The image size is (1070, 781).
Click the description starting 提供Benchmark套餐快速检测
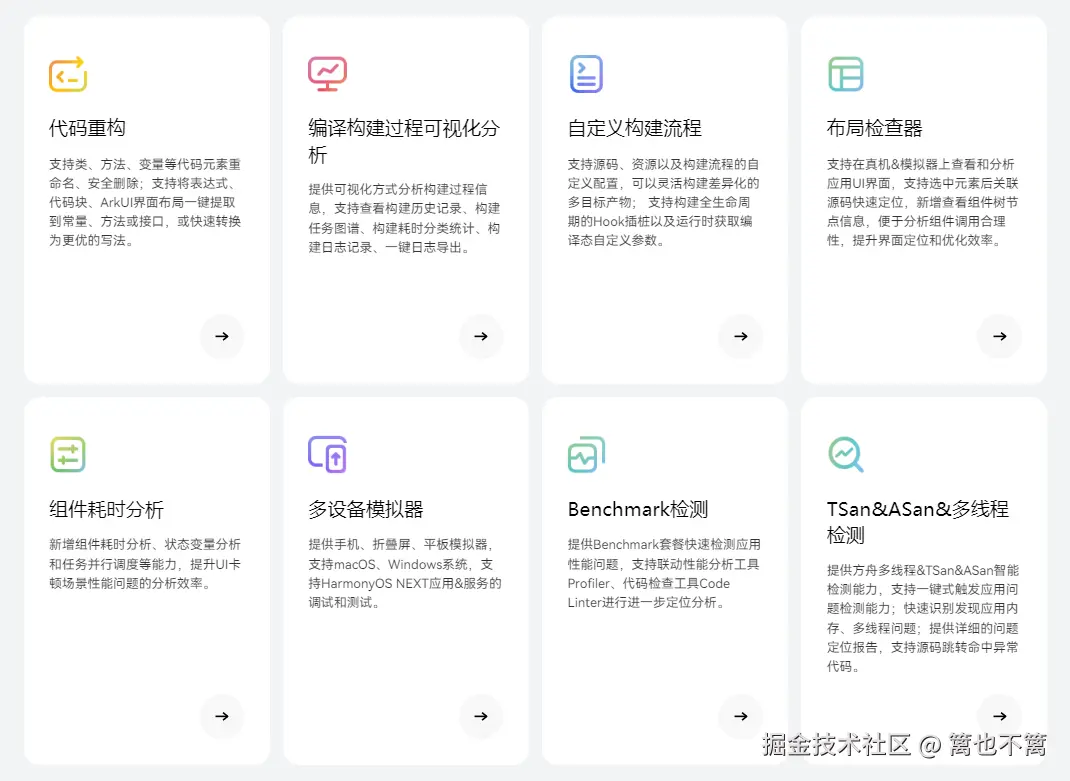664,573
